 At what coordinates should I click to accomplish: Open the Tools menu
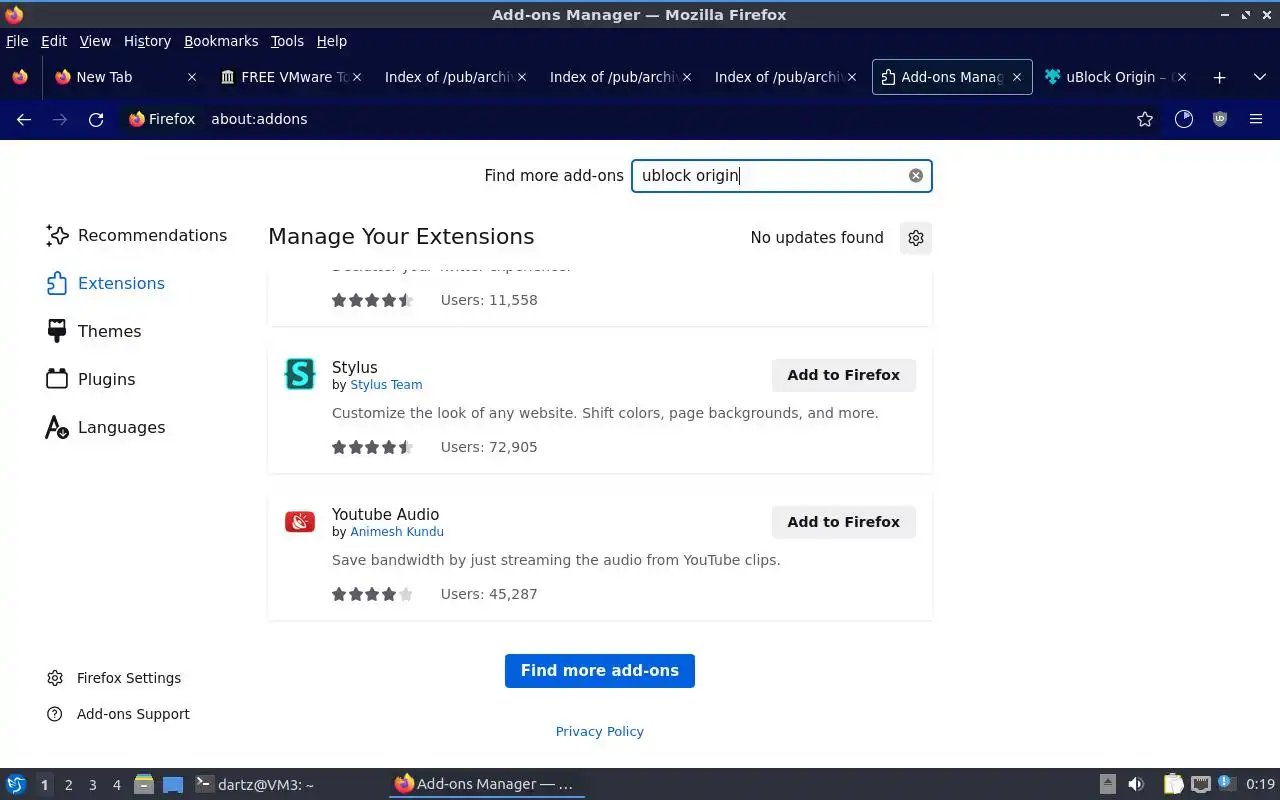pos(287,41)
